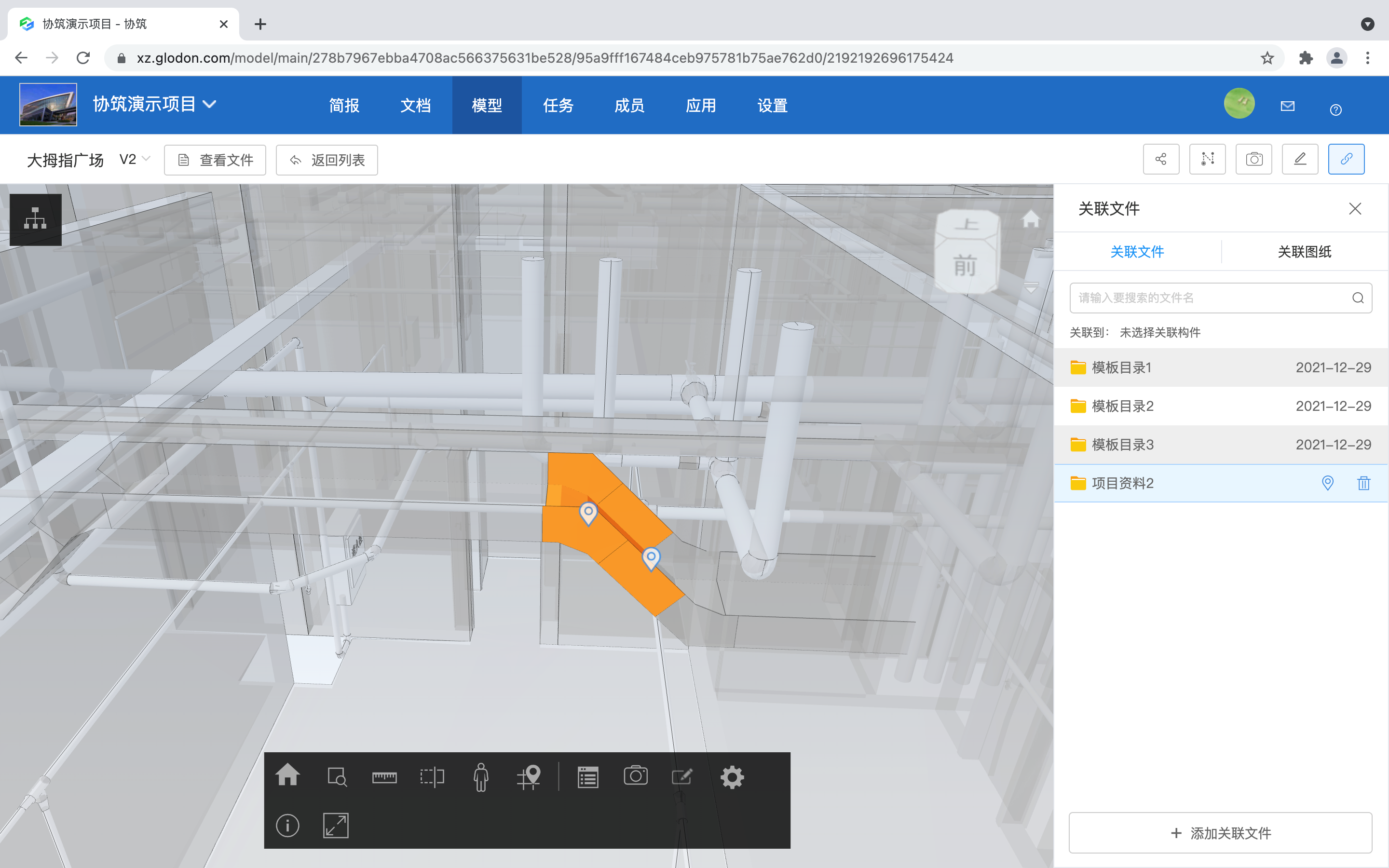Screen dimensions: 1389x868
Task: Delete the 项目资料2 linked folder
Action: [1364, 483]
